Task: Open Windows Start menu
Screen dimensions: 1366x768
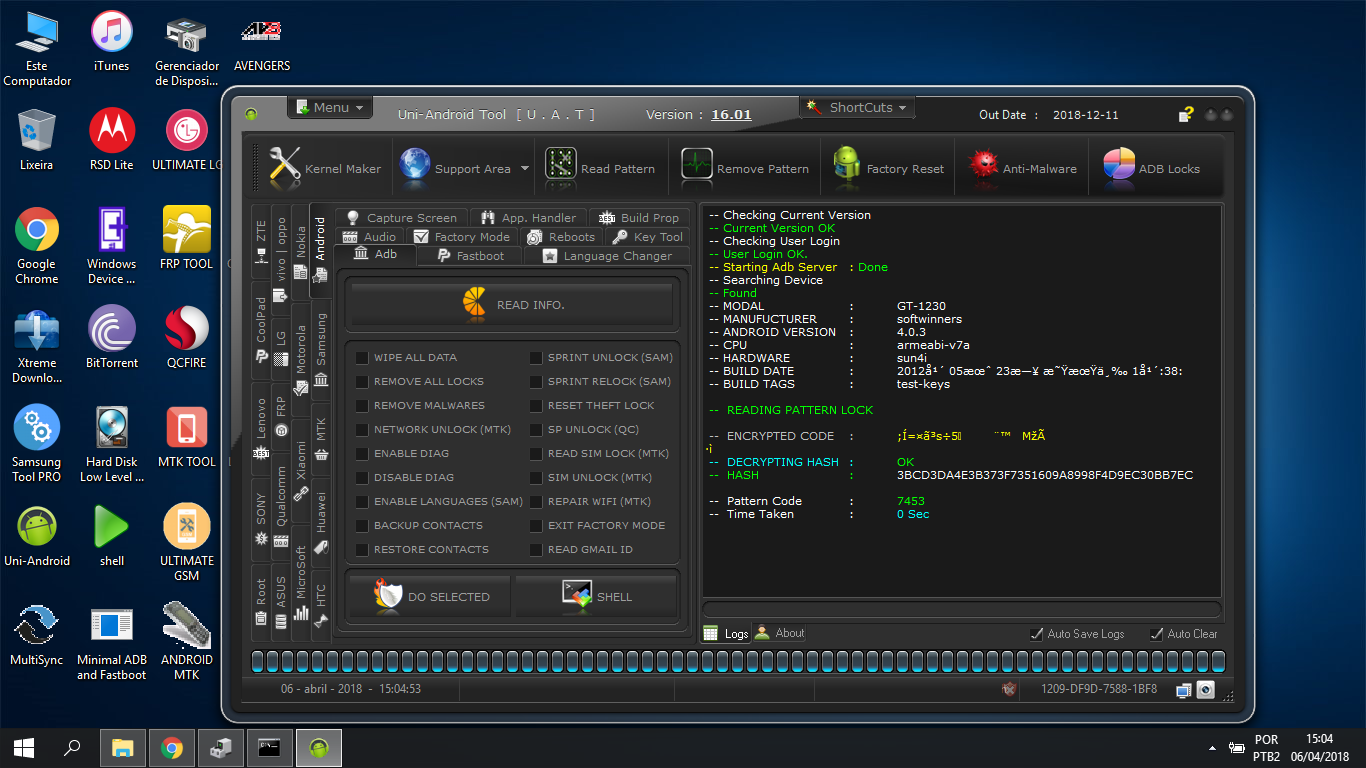Action: pyautogui.click(x=24, y=747)
